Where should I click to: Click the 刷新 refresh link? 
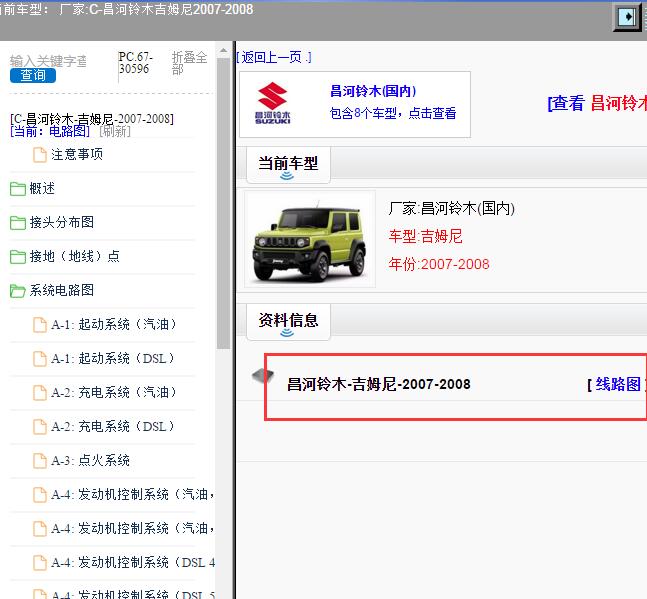point(115,132)
